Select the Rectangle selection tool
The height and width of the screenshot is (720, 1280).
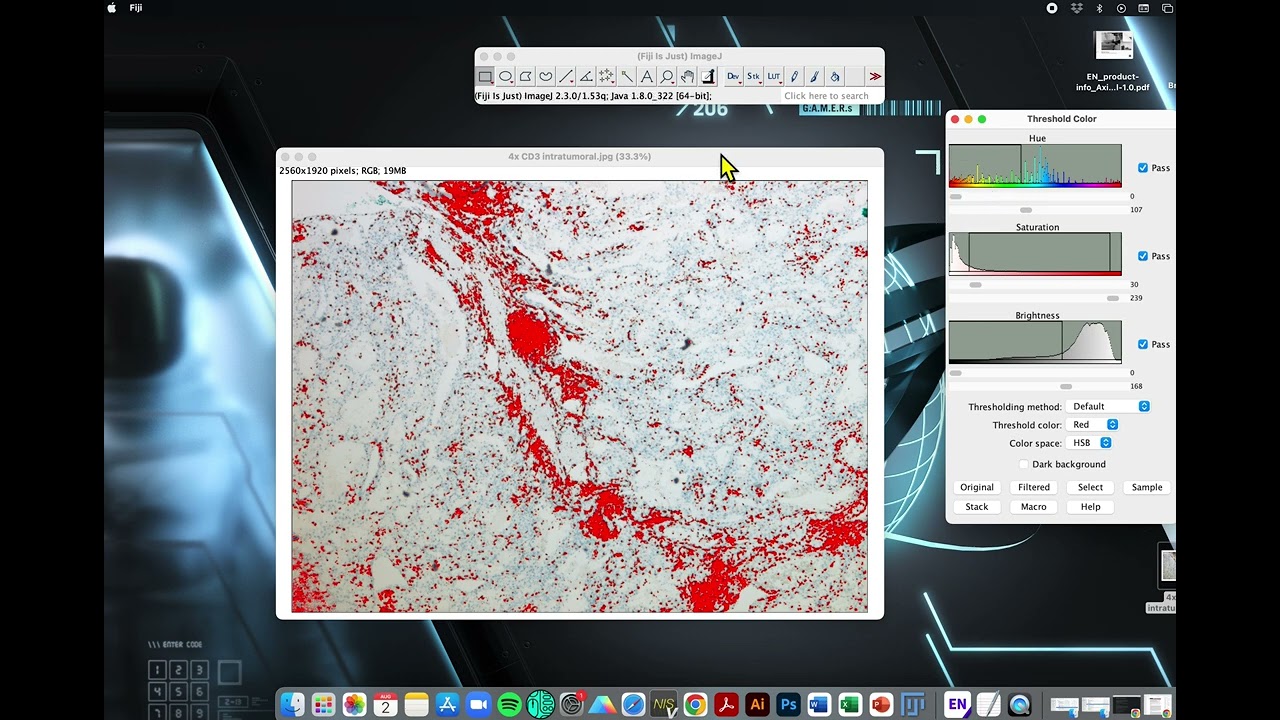(485, 76)
